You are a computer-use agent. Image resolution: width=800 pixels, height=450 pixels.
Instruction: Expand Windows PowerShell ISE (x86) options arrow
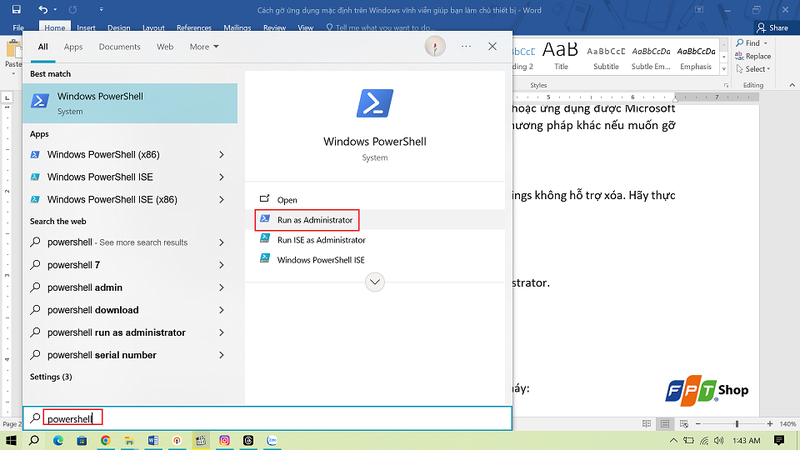[222, 199]
